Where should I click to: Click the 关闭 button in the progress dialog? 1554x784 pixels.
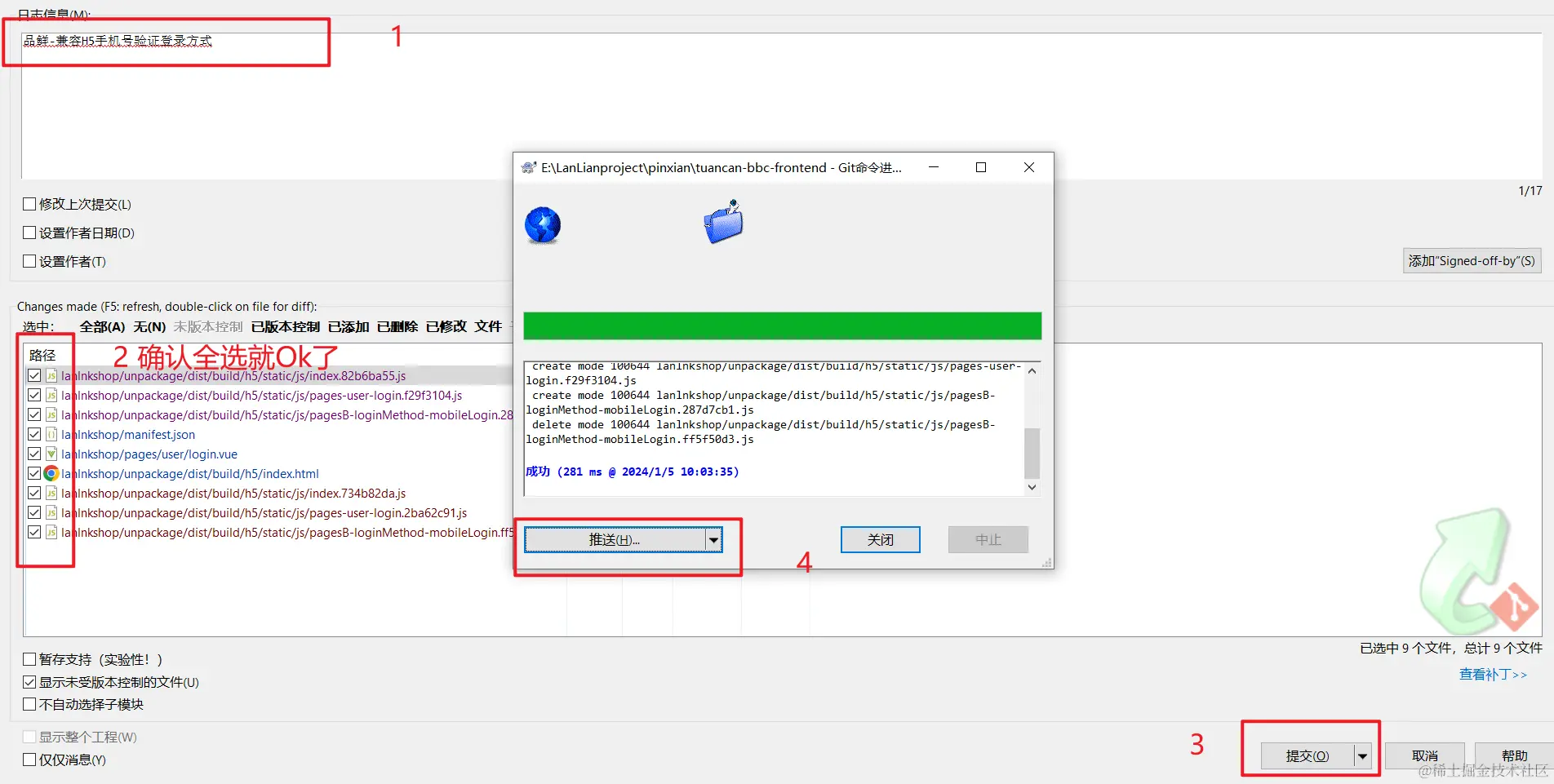(881, 540)
